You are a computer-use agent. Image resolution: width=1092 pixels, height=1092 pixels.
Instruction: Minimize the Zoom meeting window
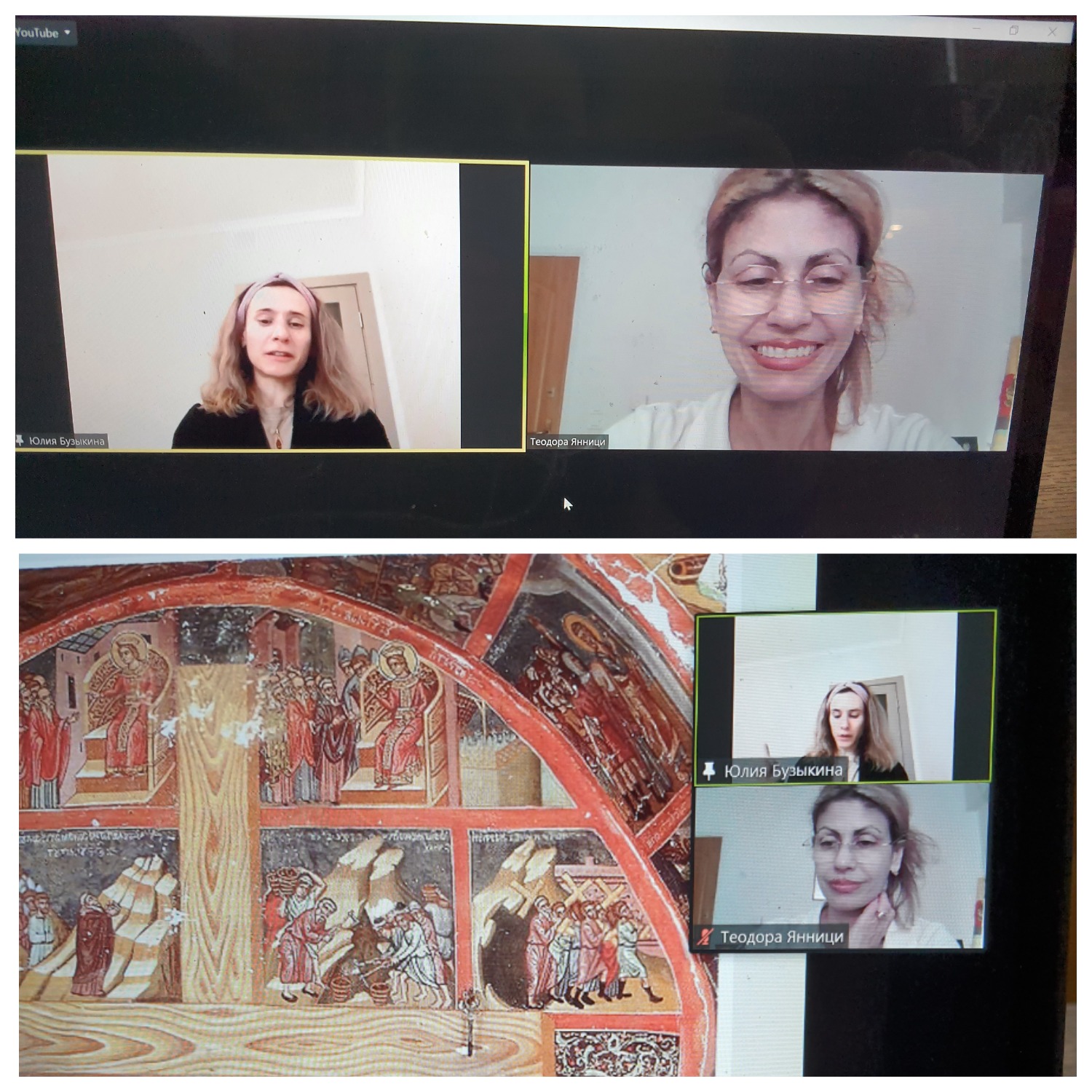click(976, 29)
